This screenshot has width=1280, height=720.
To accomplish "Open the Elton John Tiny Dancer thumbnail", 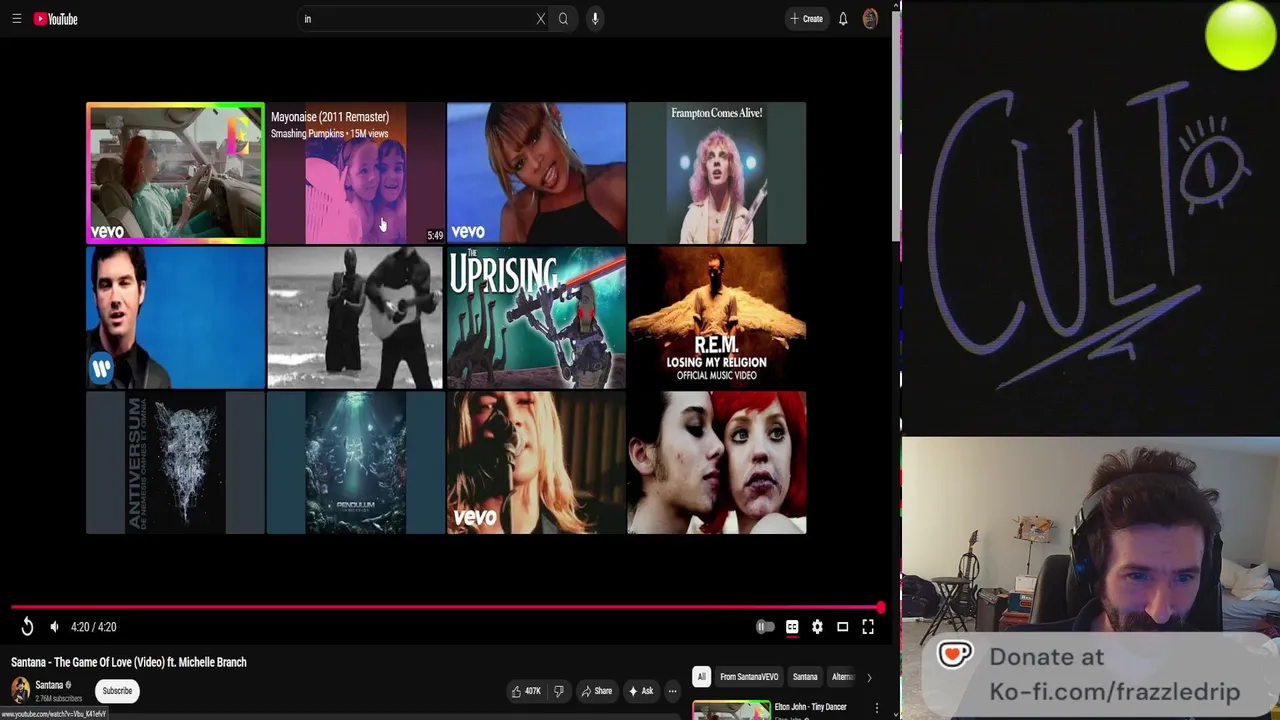I will coord(731,710).
